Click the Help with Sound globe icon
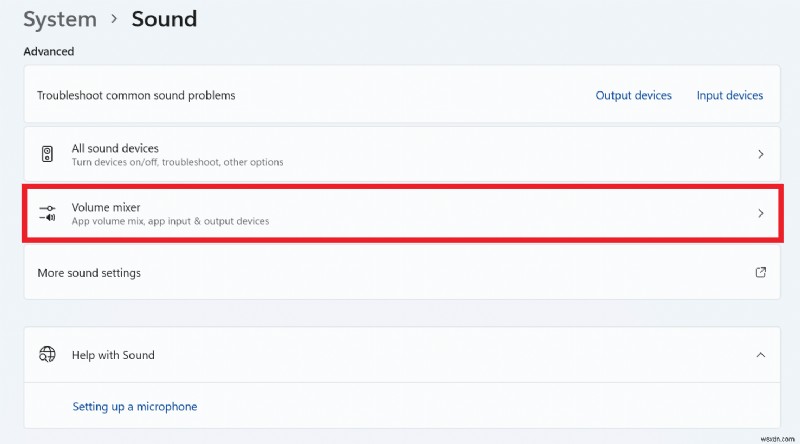800x444 pixels. pos(47,354)
